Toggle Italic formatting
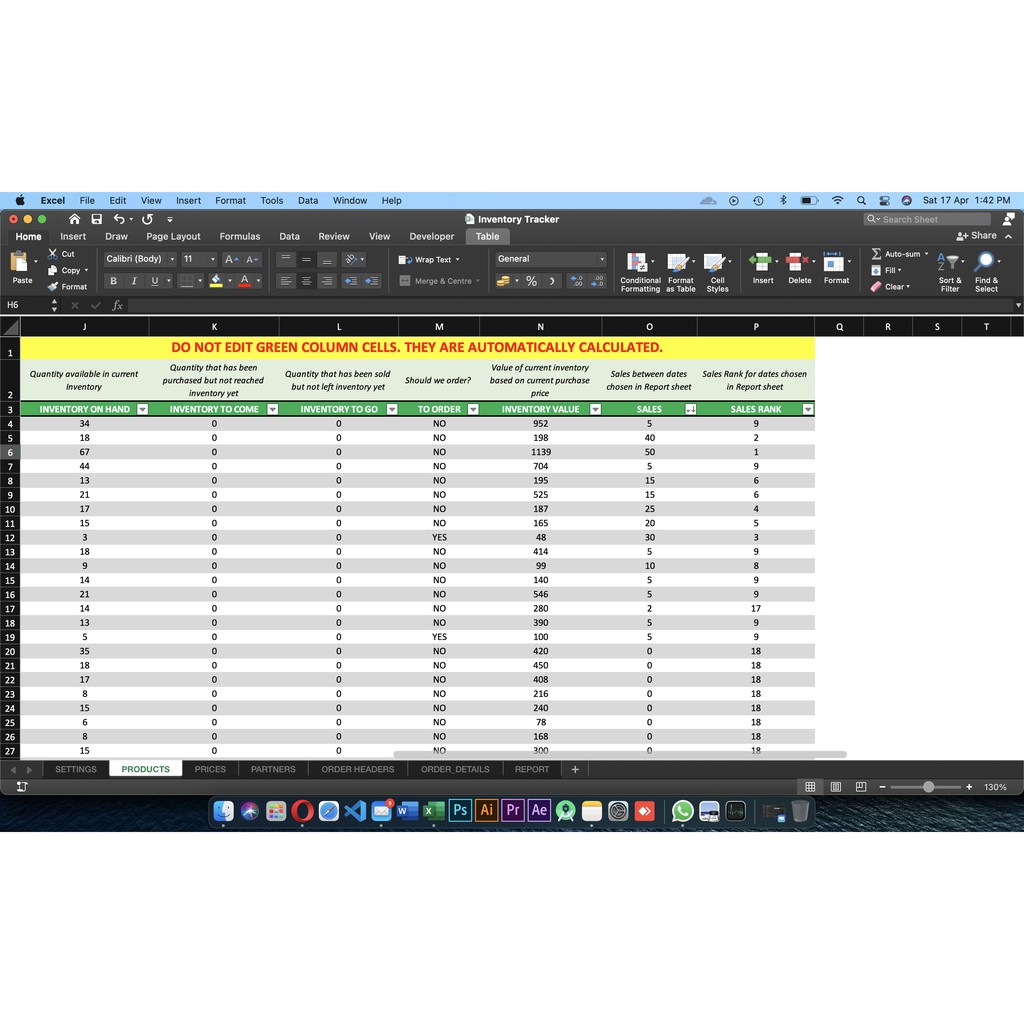This screenshot has height=1024, width=1024. (x=134, y=281)
